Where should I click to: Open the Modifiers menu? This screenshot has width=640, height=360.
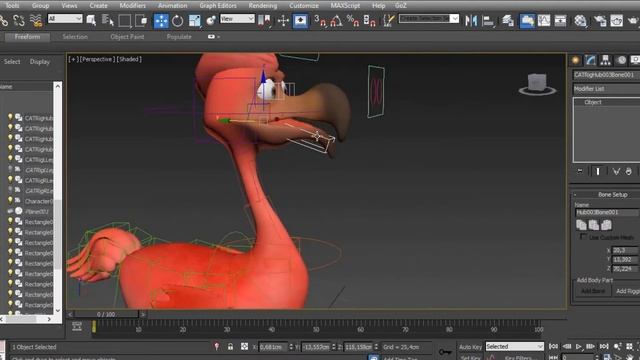point(133,6)
